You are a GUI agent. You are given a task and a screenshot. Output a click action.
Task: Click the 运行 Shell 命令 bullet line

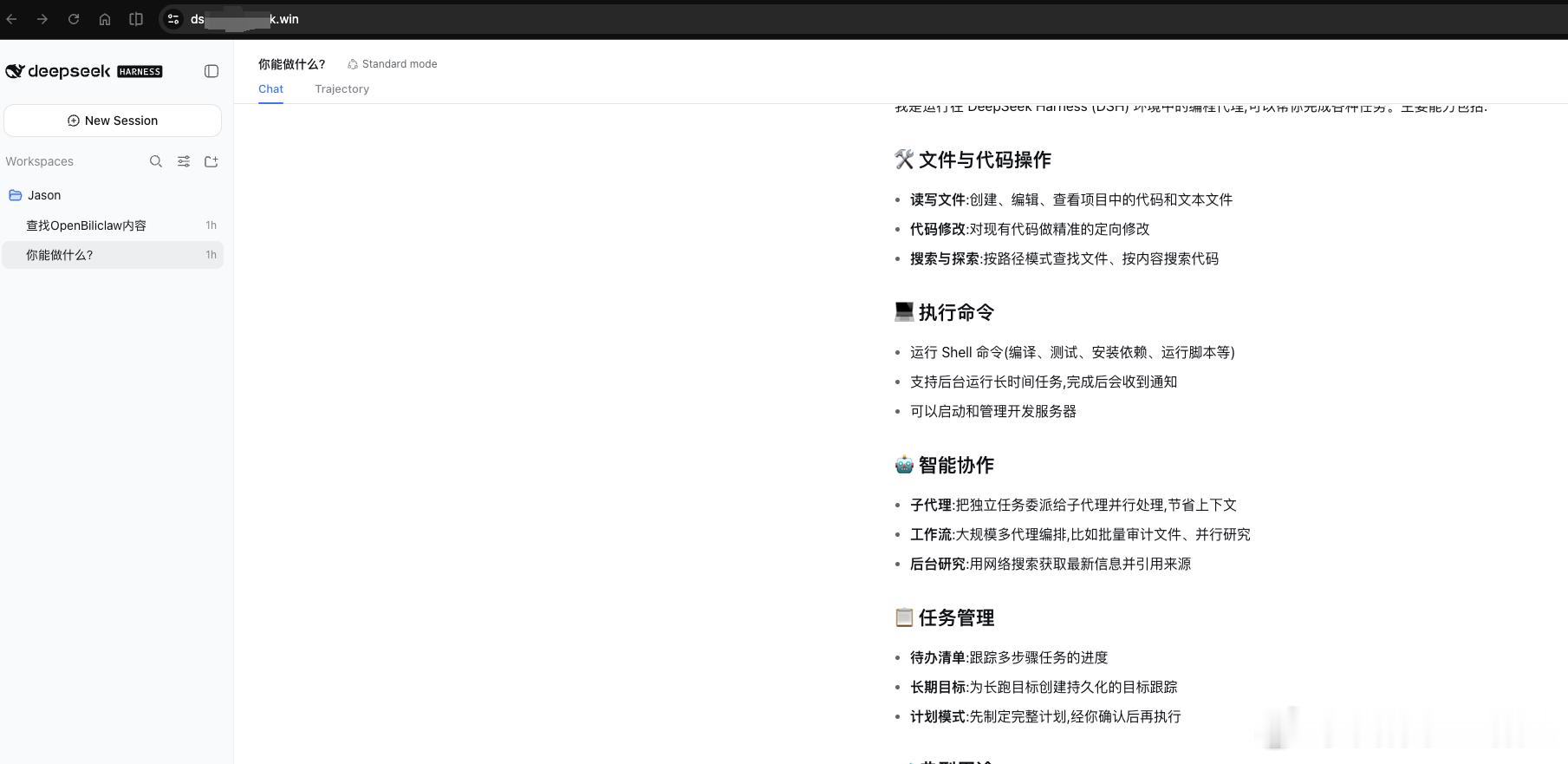(x=1072, y=352)
